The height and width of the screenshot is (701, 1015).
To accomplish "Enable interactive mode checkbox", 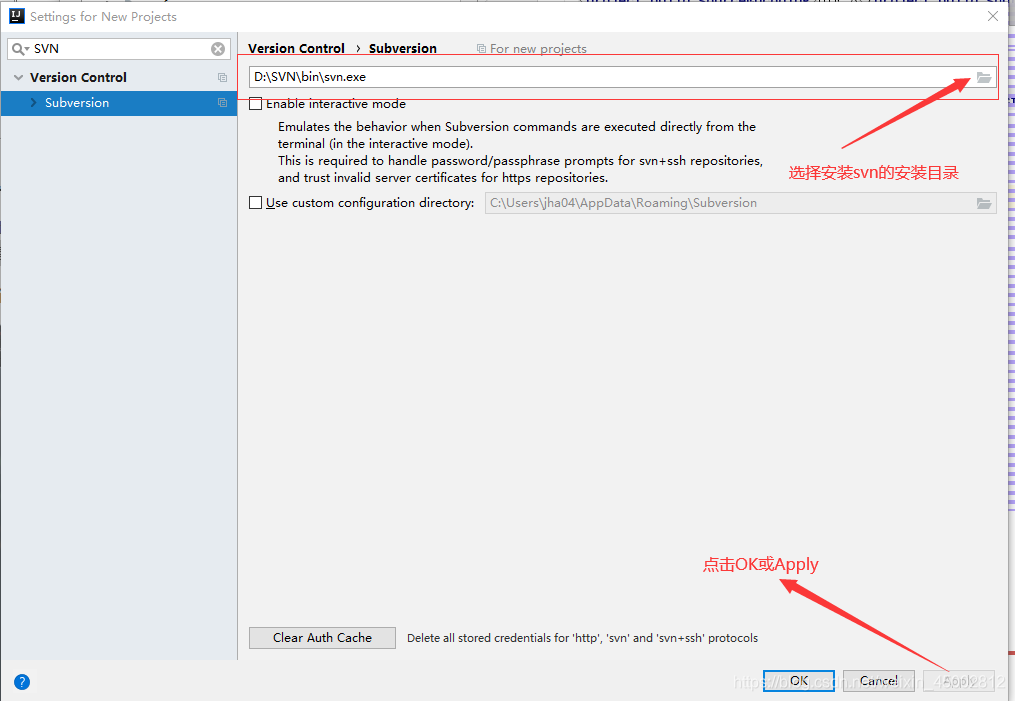I will [256, 104].
